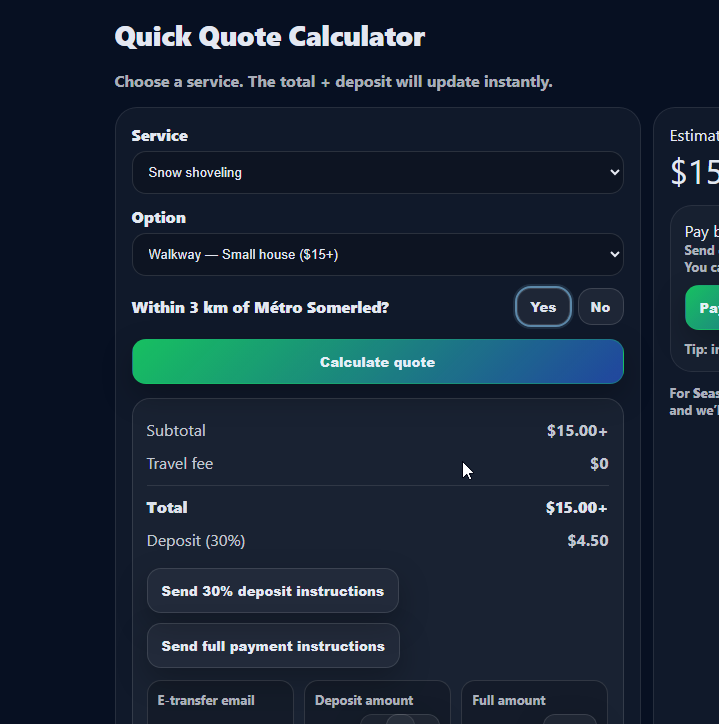Click the Deposit (30%) value $4.50
Viewport: 719px width, 724px height.
[x=587, y=541]
